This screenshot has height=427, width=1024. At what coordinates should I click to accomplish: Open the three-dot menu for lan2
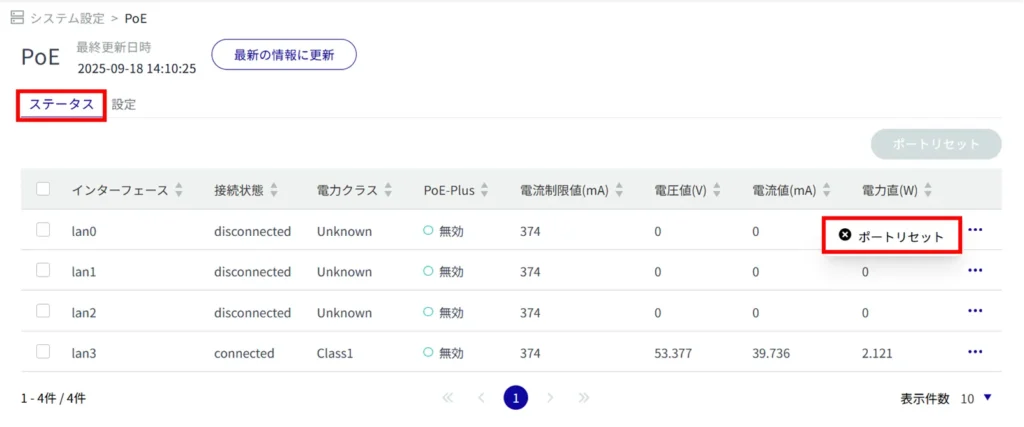975,311
